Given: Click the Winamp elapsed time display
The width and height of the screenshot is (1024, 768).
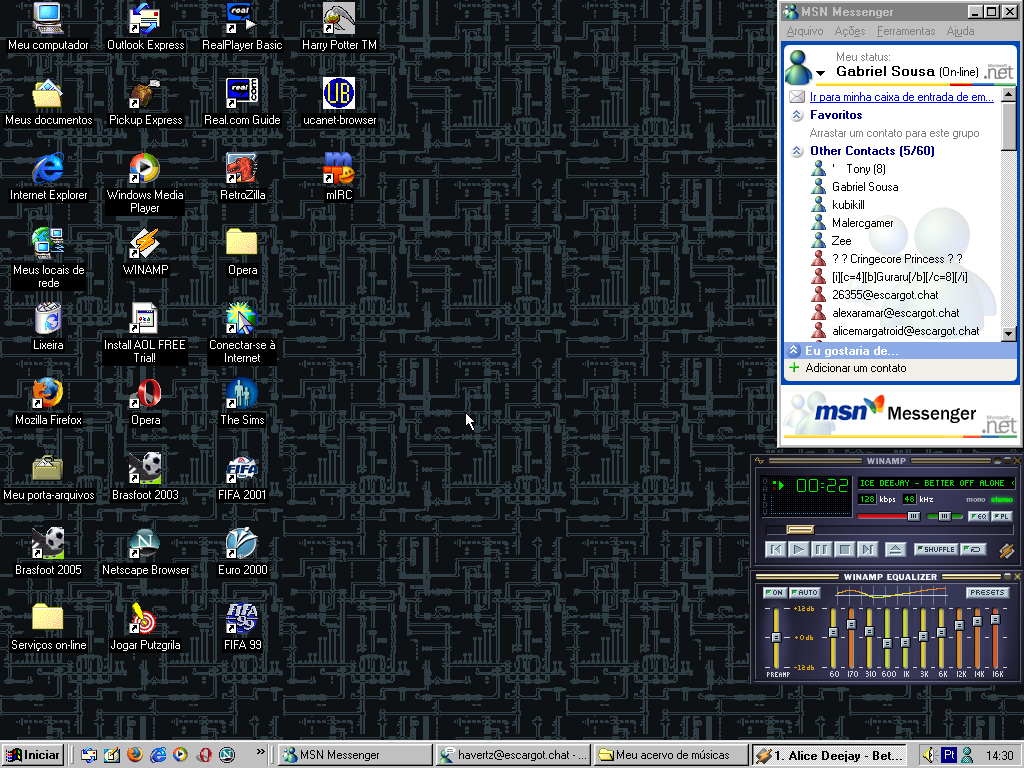Looking at the screenshot, I should click(x=822, y=485).
